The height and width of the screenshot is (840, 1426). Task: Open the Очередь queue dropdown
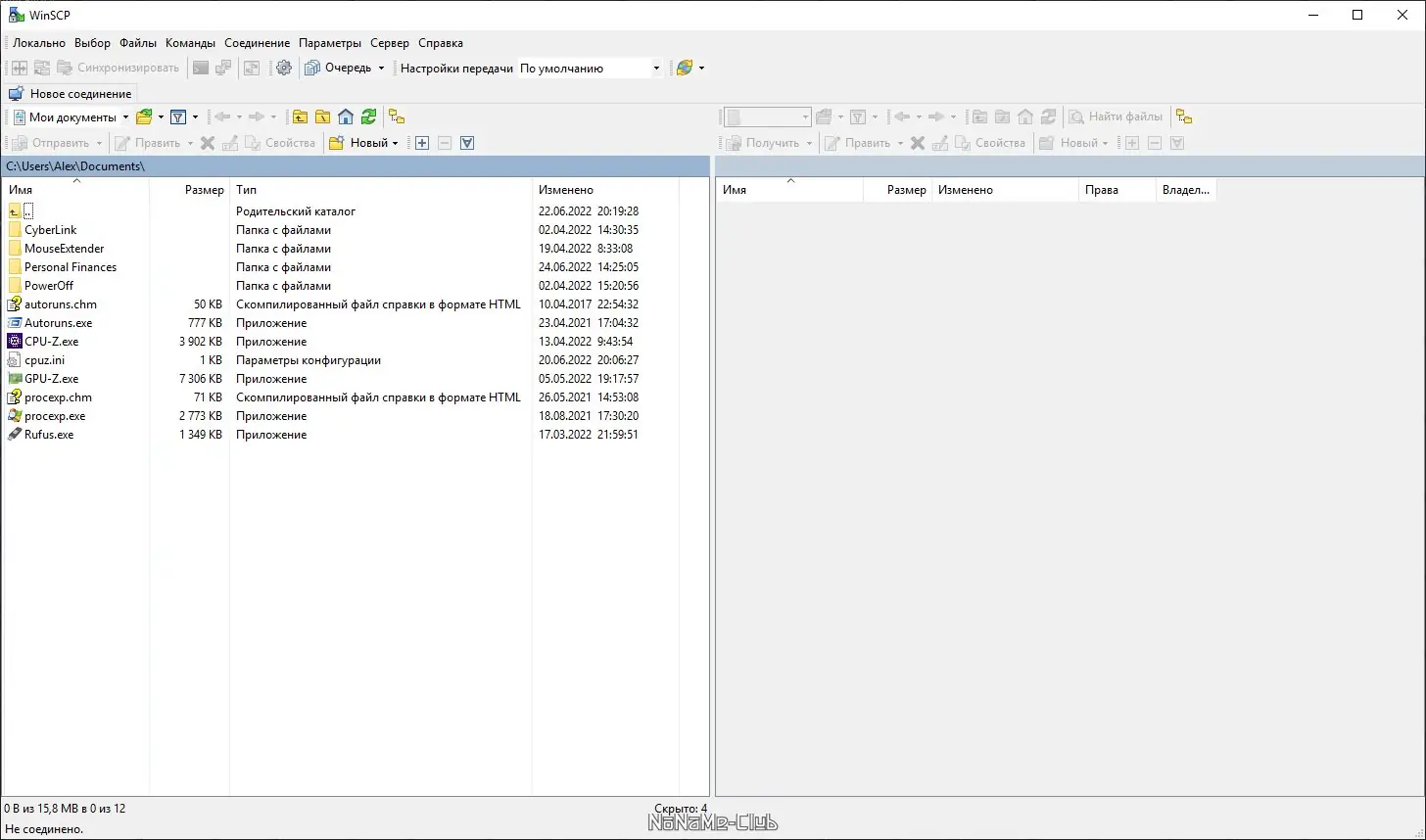tap(381, 69)
